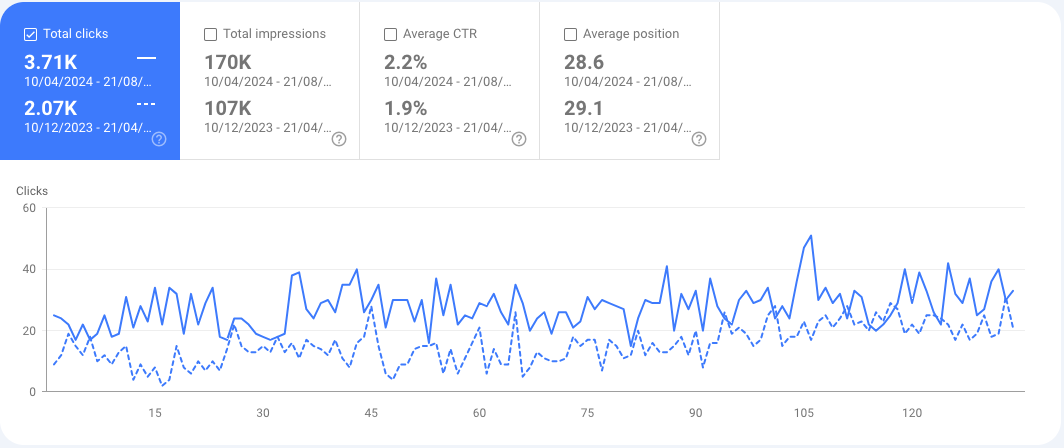Click the 2.07K previous period clicks value
Screen dimensions: 1064x448
pos(51,108)
